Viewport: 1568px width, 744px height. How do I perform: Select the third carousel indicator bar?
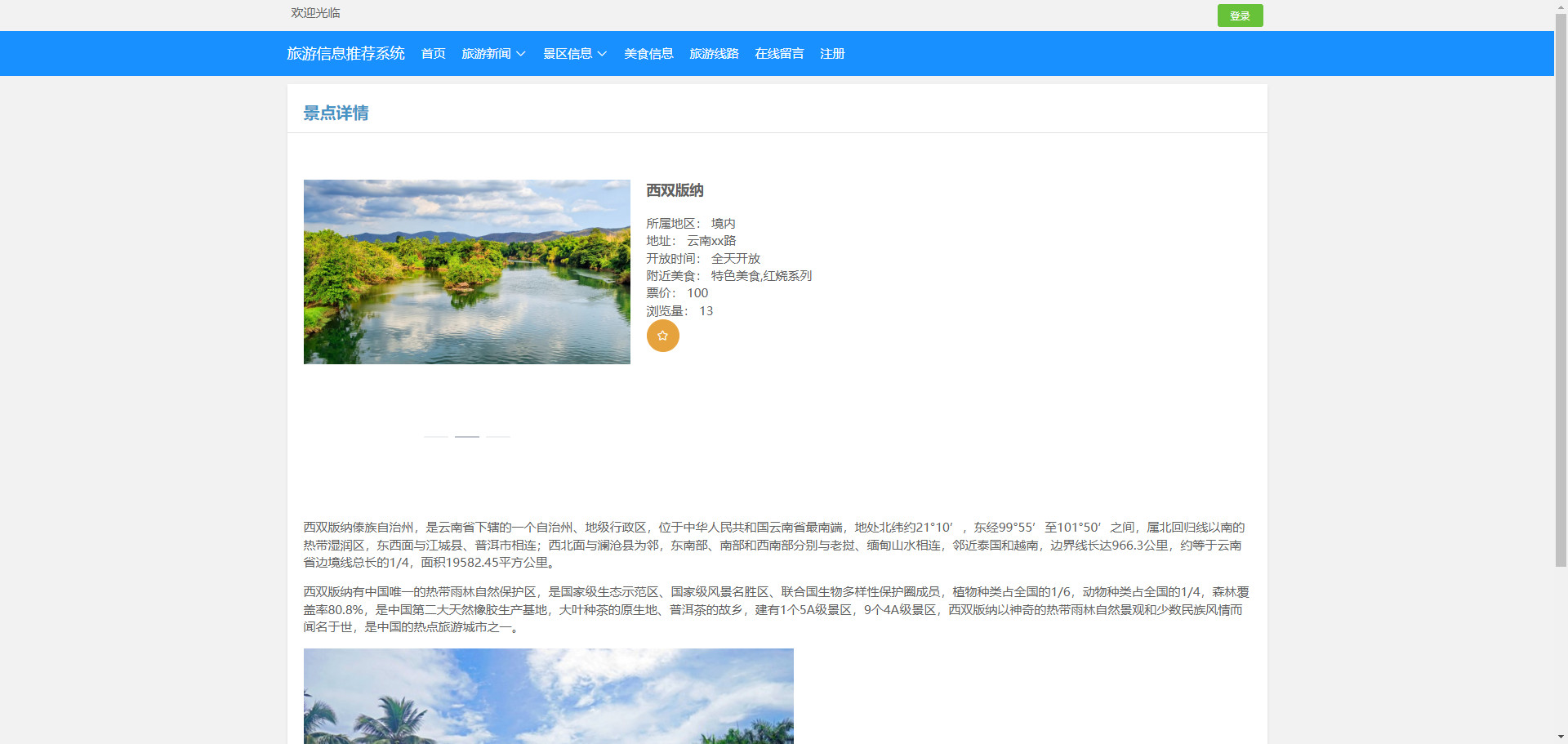[x=498, y=437]
